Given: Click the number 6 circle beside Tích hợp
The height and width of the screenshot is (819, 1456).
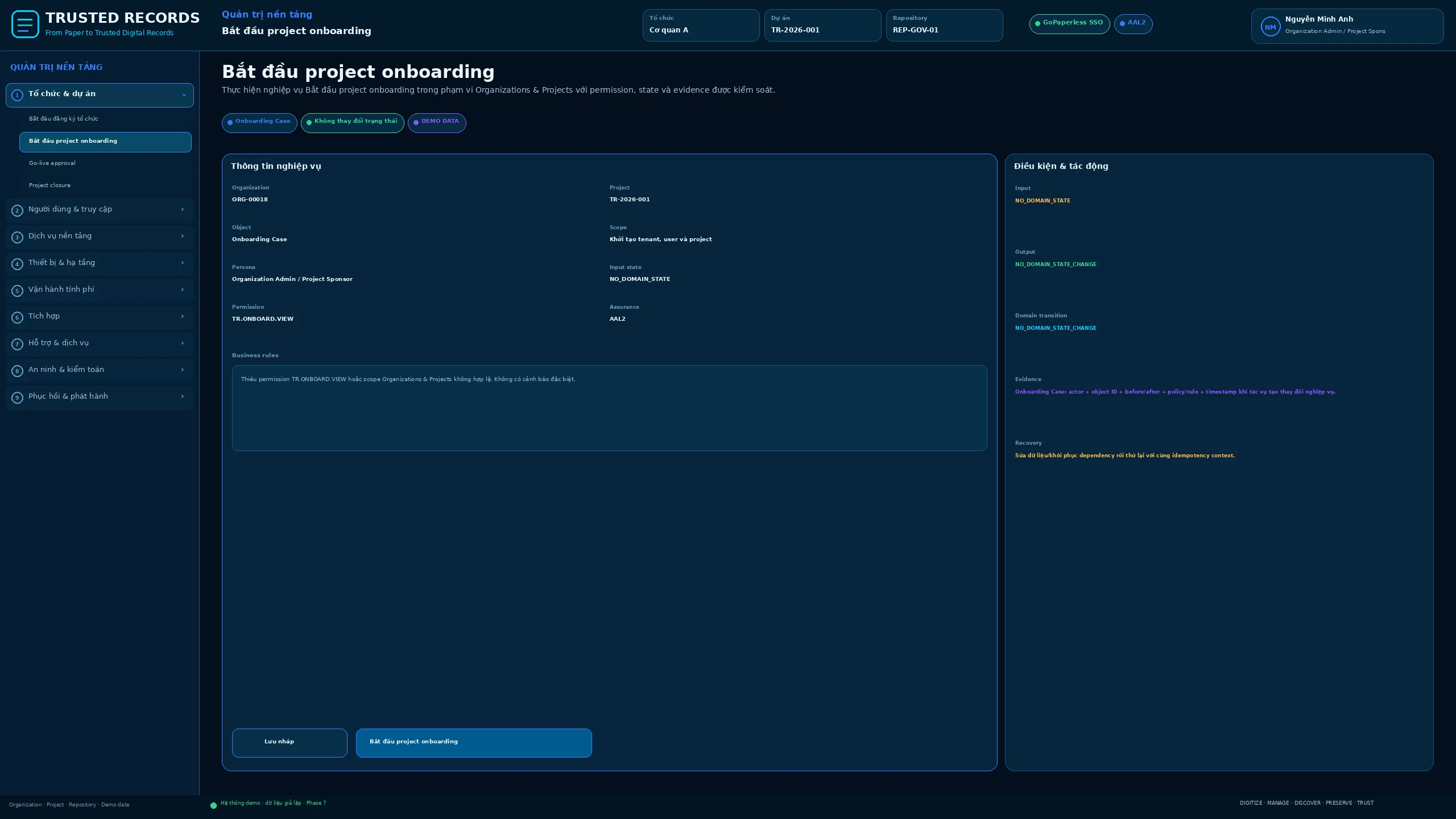Looking at the screenshot, I should coord(17,317).
